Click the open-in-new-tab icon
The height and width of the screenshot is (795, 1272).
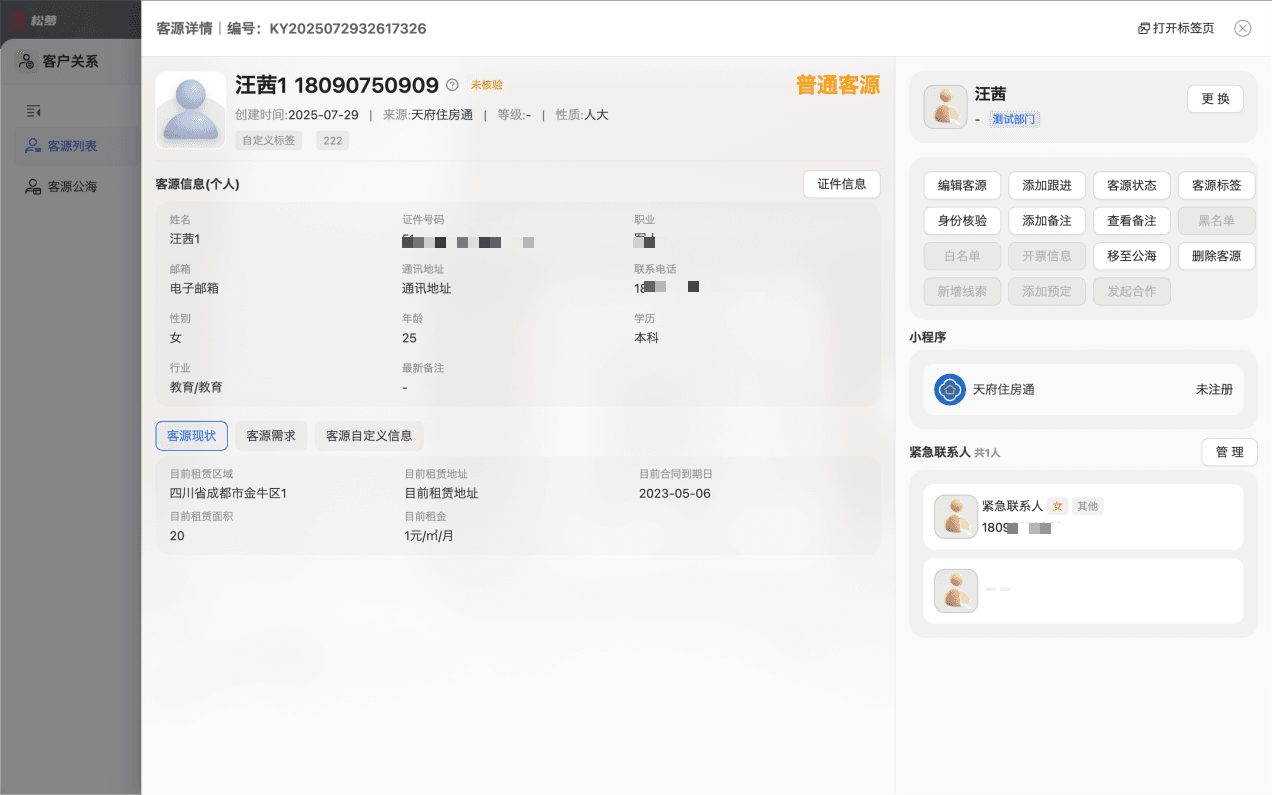[1144, 28]
